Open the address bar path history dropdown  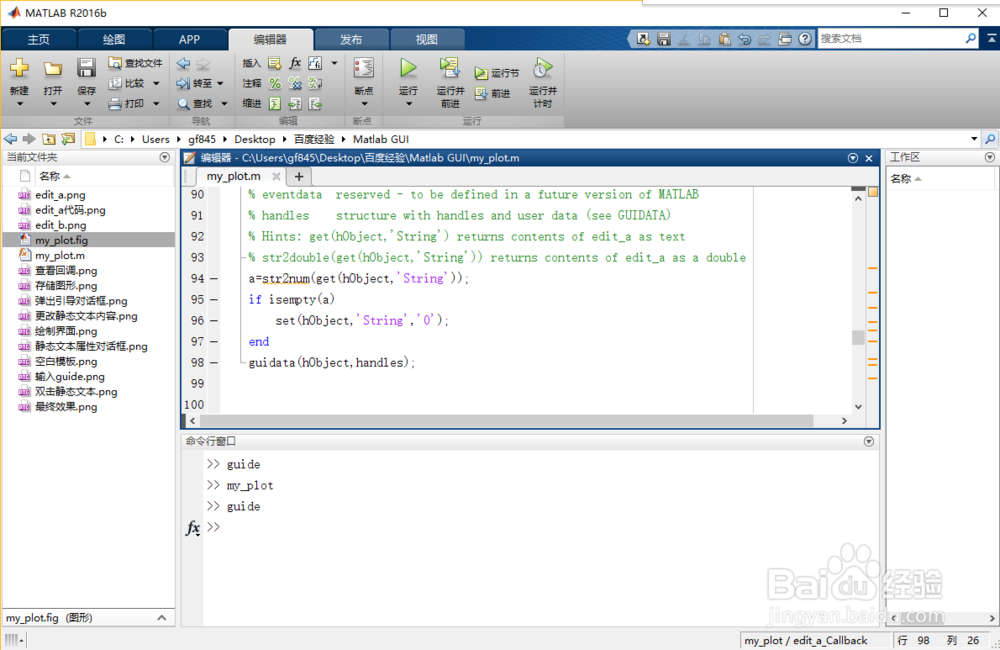974,138
